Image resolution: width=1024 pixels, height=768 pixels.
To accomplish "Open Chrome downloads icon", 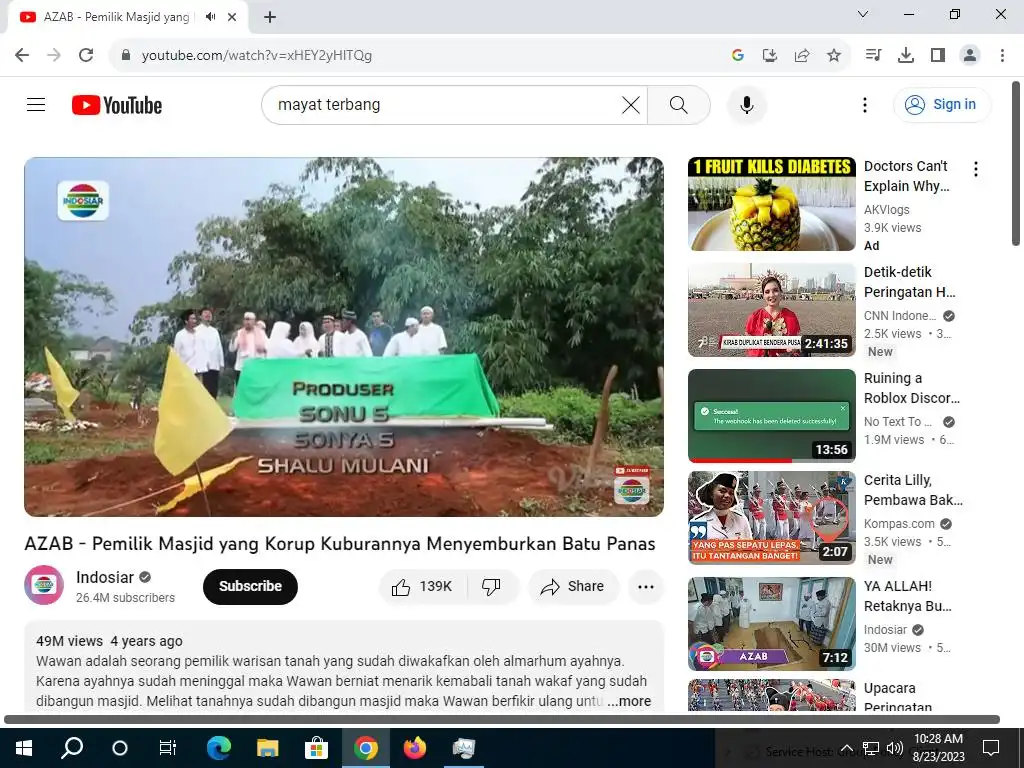I will pyautogui.click(x=905, y=55).
